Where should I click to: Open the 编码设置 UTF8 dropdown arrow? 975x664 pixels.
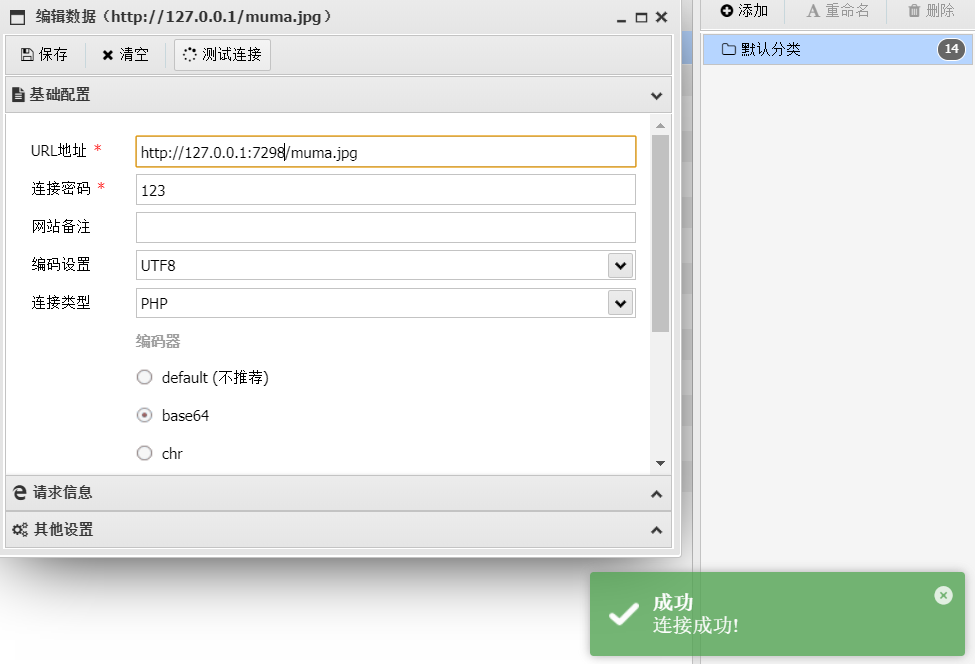tap(621, 265)
